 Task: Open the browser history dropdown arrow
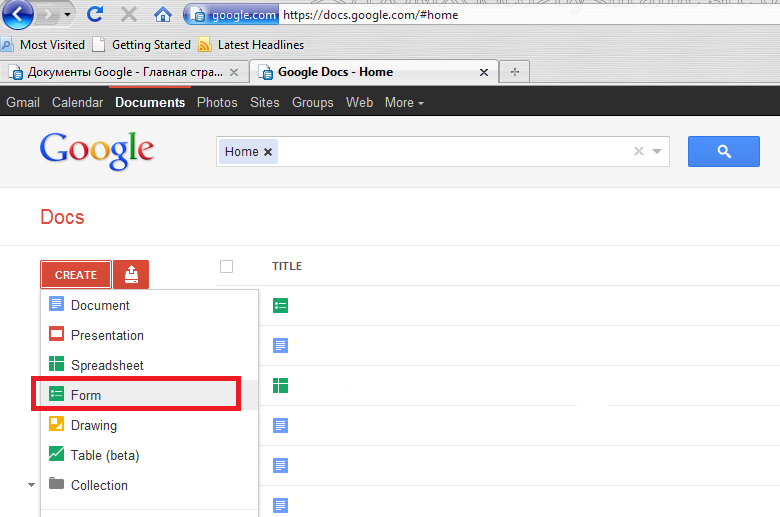(x=67, y=15)
